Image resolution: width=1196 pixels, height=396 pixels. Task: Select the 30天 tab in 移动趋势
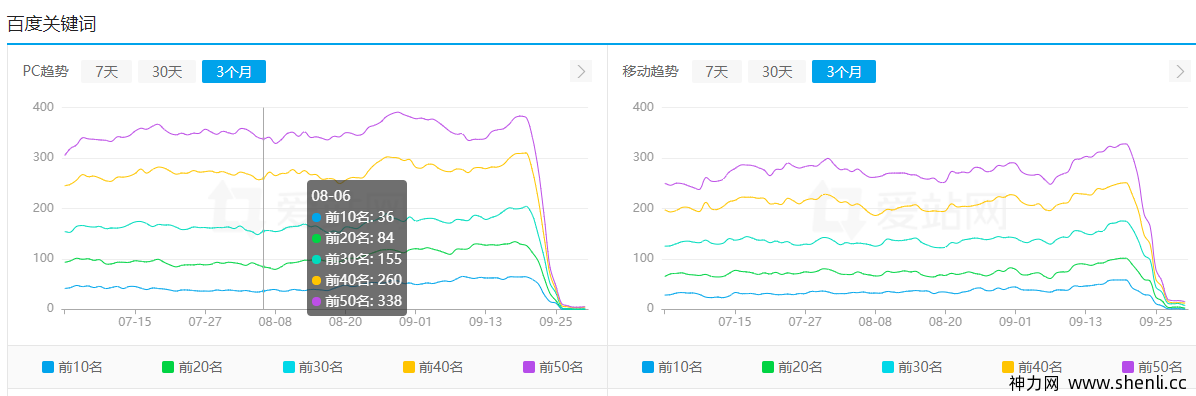776,72
